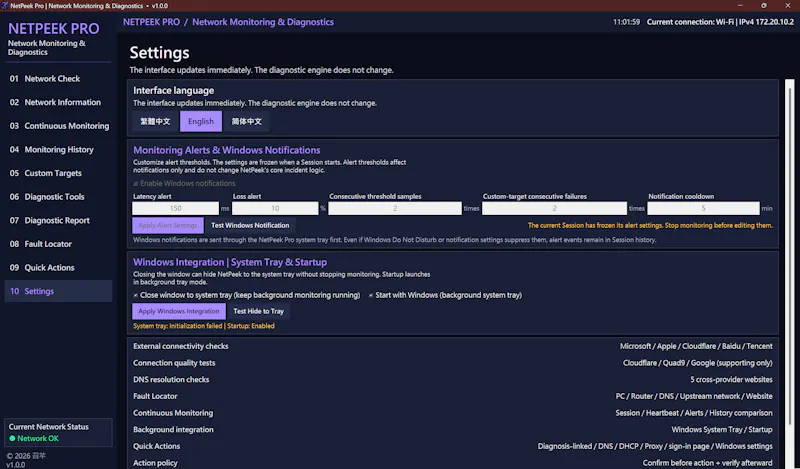Switch interface language to 简体中文
This screenshot has height=469, width=800.
click(246, 121)
